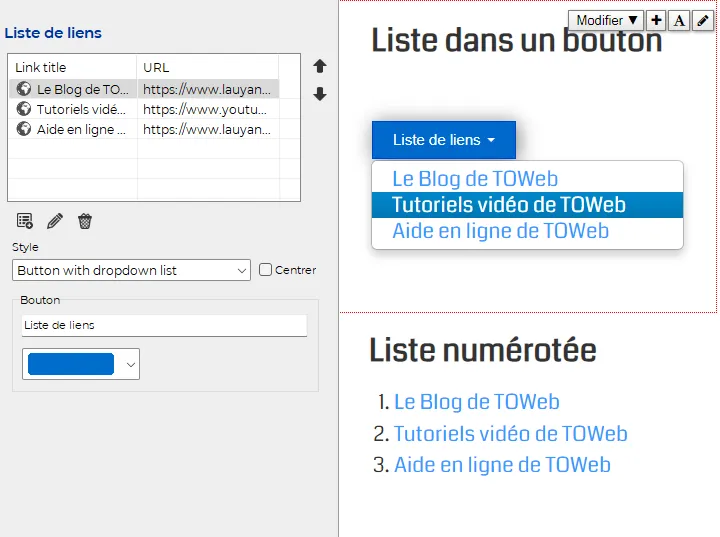Move selected link down with arrow

point(320,94)
